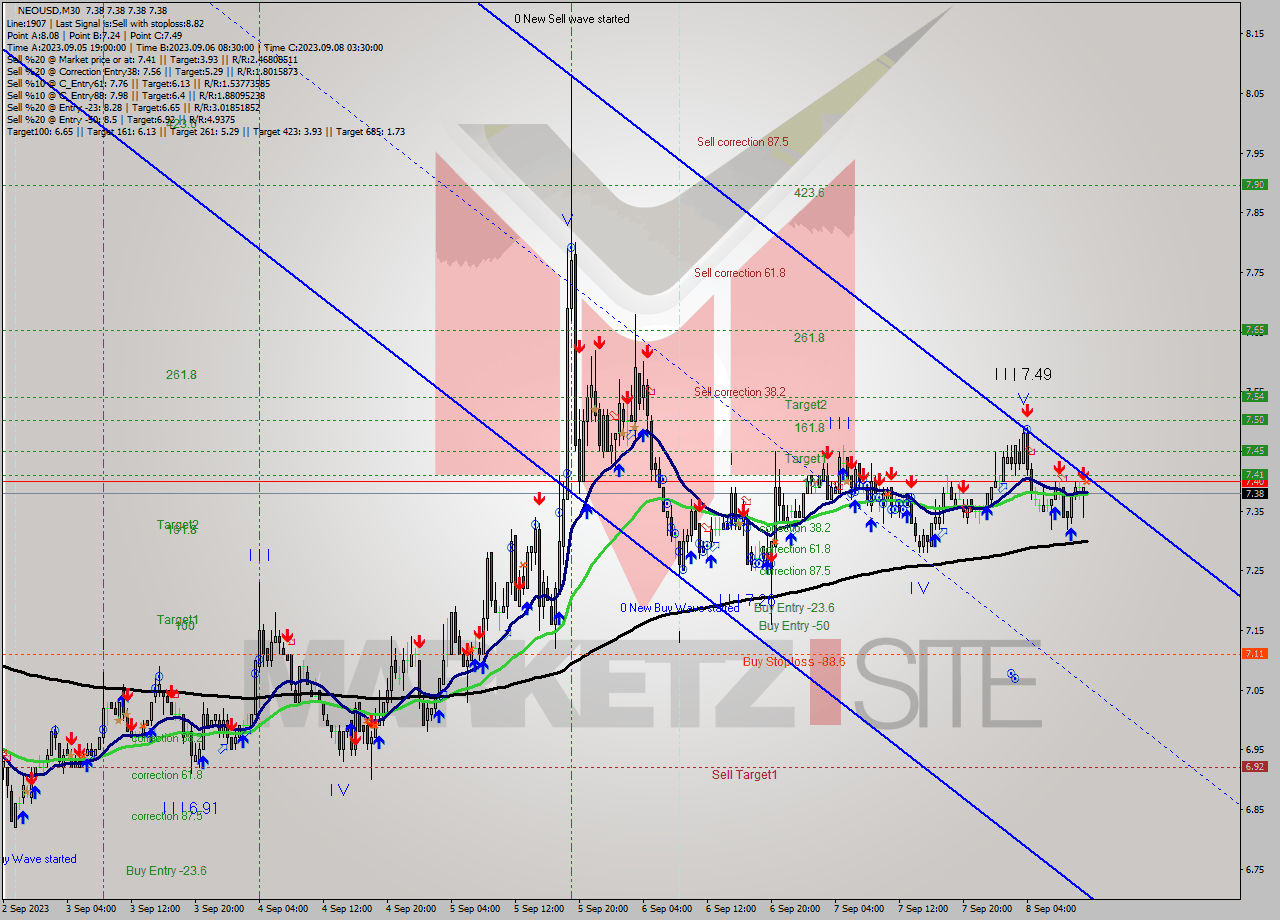Screen dimensions: 1280x920
Task: Click the '4 Sep 20:00' time axis label
Action: point(412,909)
